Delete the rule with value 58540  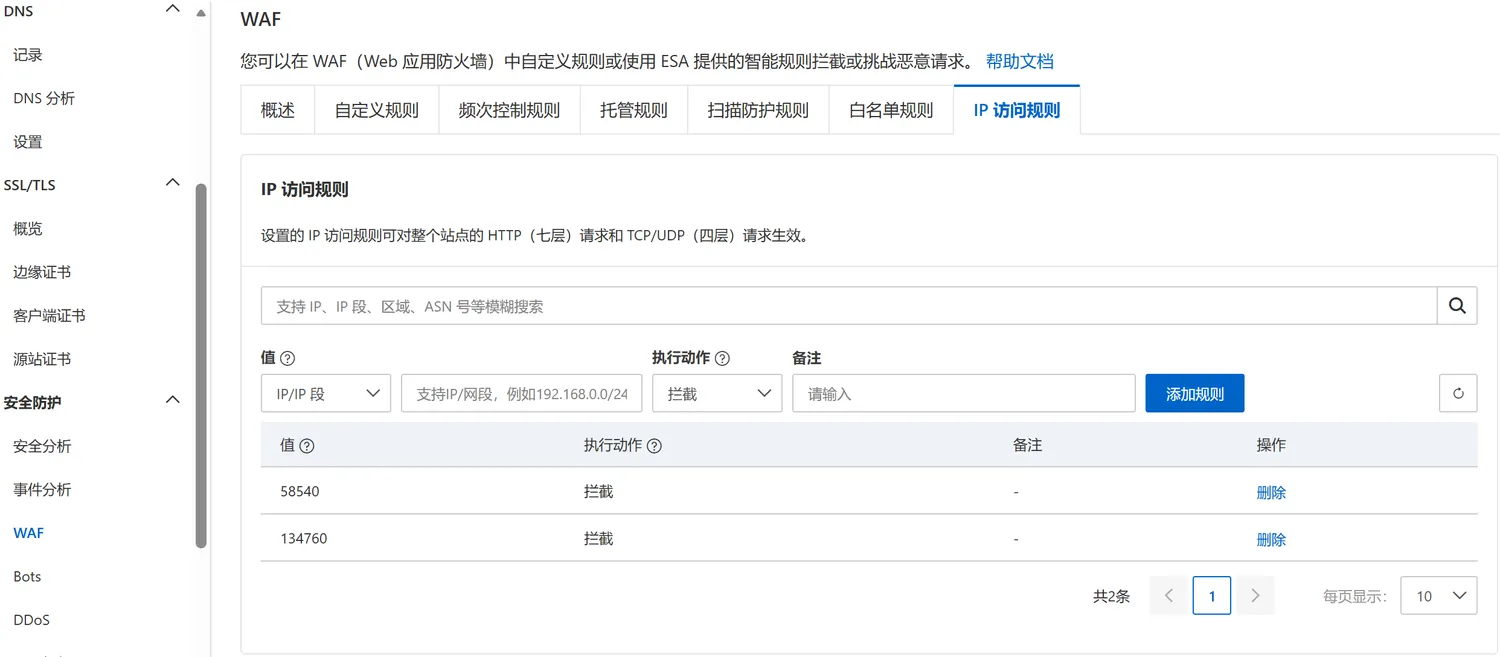[1271, 493]
